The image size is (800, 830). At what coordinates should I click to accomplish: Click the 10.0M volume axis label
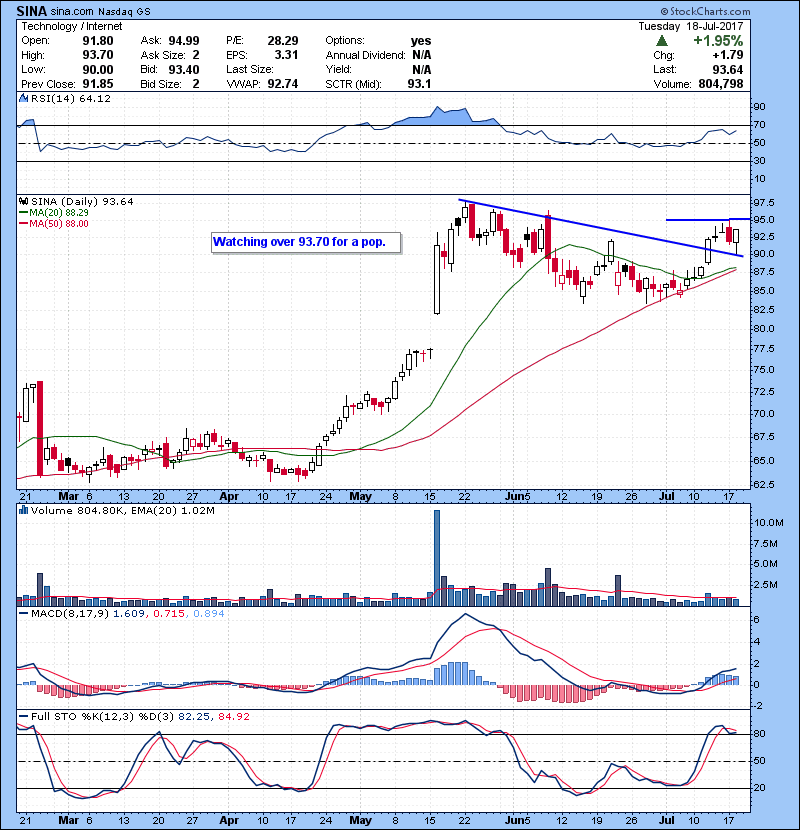(x=768, y=523)
